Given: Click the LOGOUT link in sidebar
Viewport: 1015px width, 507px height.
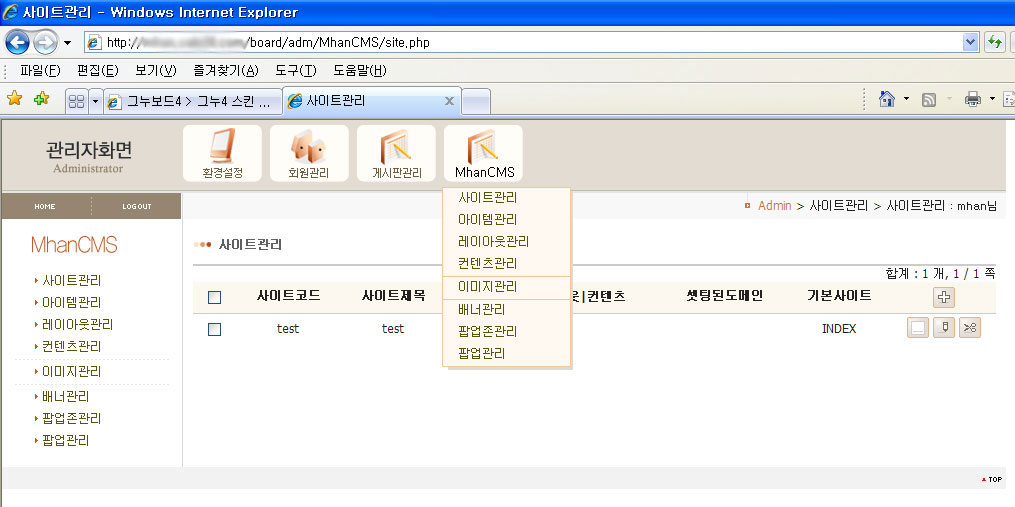Looking at the screenshot, I should pos(136,207).
